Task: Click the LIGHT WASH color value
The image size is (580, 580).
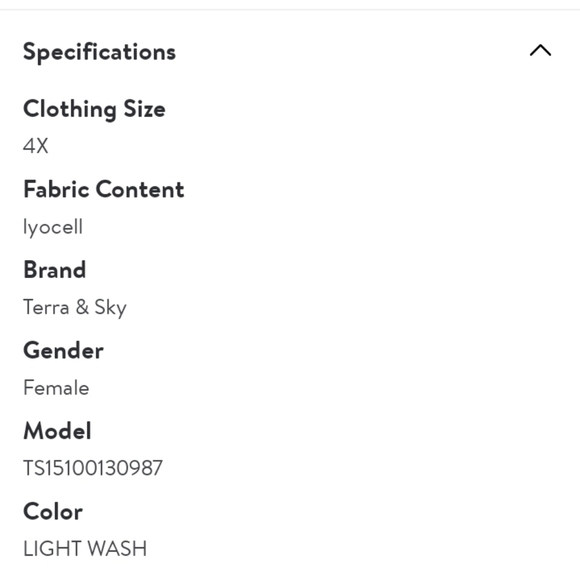Action: [x=85, y=549]
